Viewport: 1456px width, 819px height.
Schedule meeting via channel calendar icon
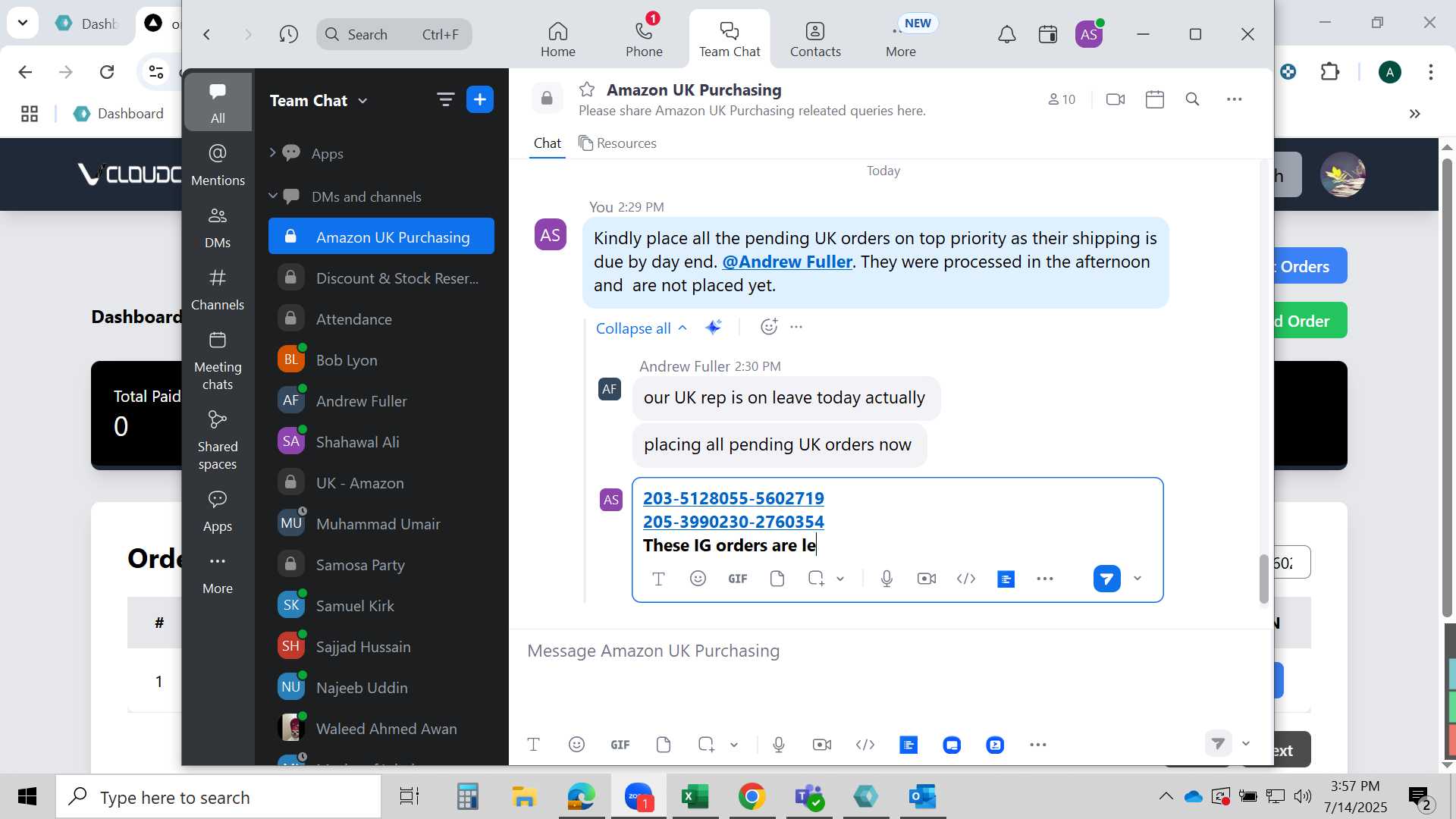(1155, 99)
